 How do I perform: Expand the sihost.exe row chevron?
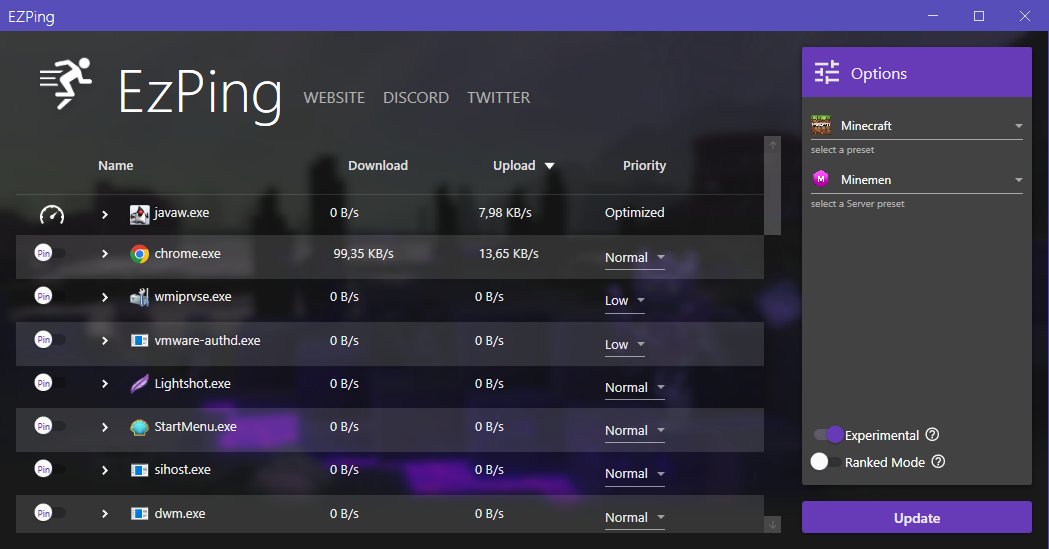[x=104, y=470]
